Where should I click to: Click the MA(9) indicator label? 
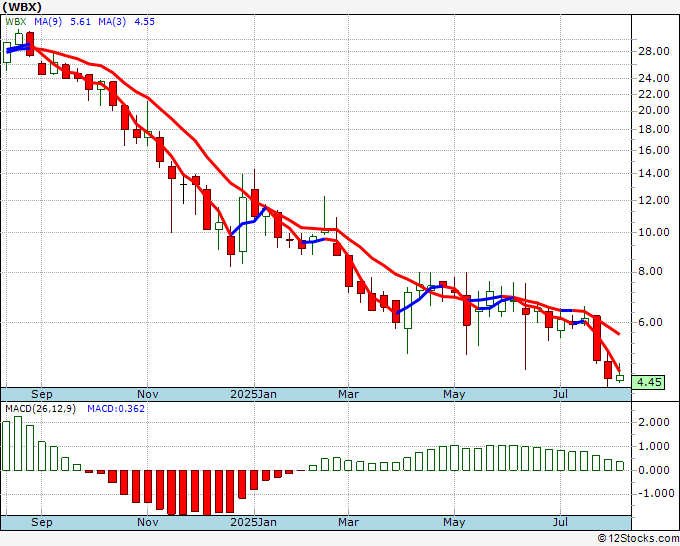(x=48, y=22)
